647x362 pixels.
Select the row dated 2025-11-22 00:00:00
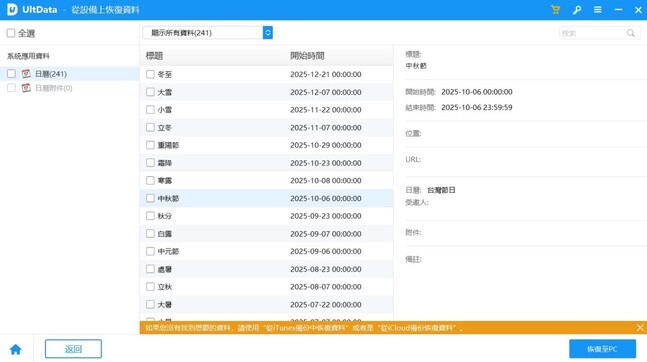point(266,110)
